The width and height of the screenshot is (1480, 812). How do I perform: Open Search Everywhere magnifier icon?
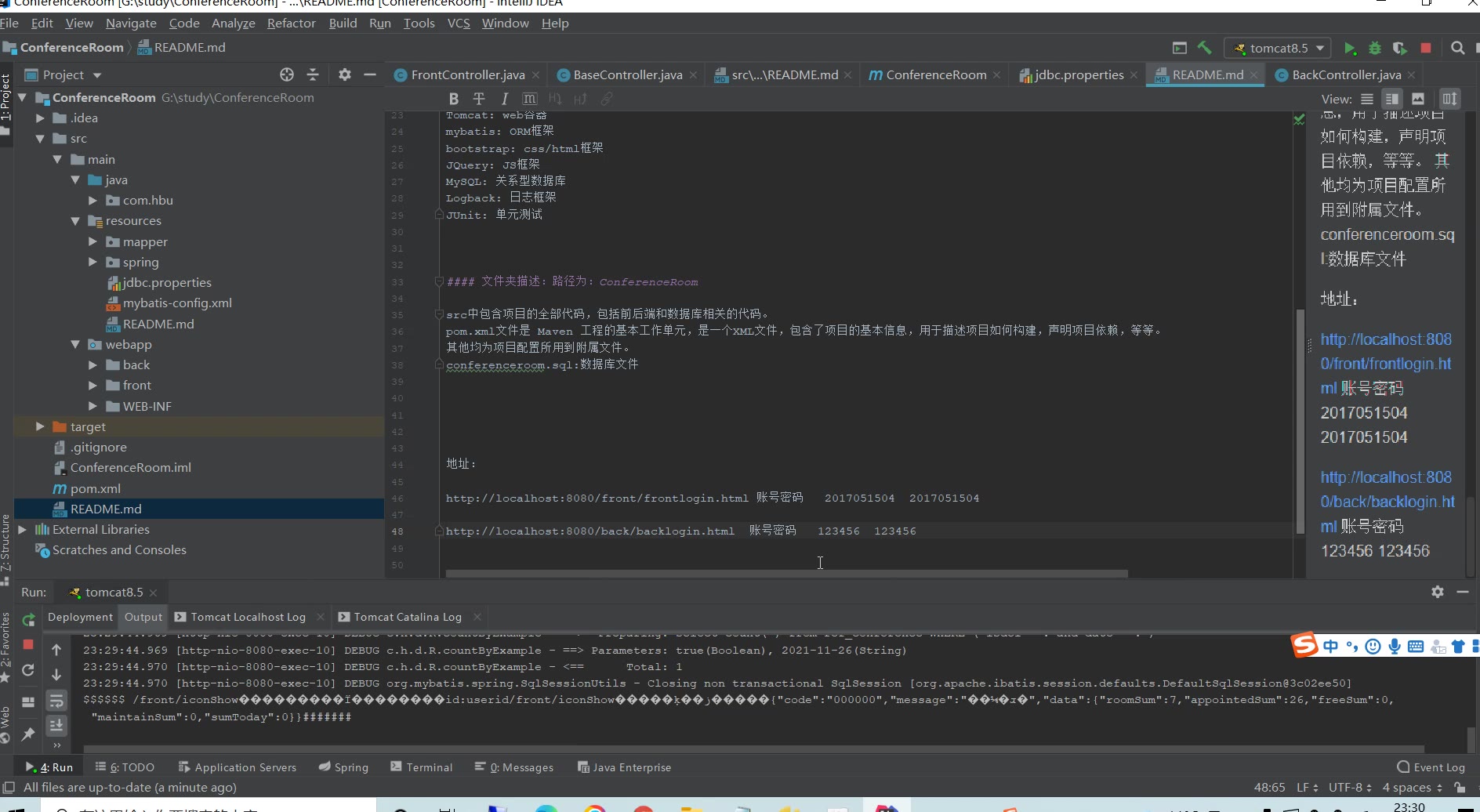(1457, 48)
